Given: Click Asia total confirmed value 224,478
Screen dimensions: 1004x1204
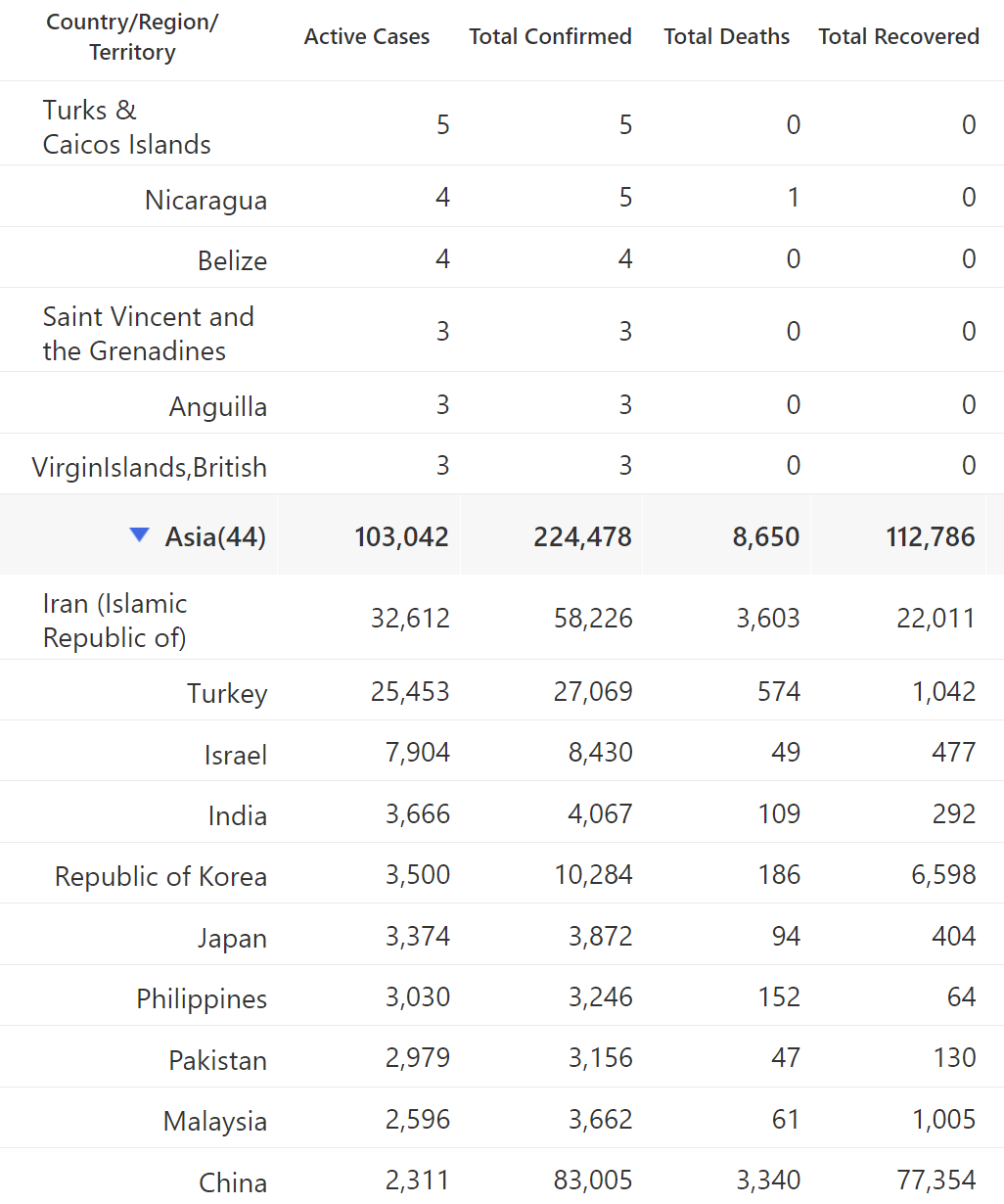Looking at the screenshot, I should (x=582, y=536).
